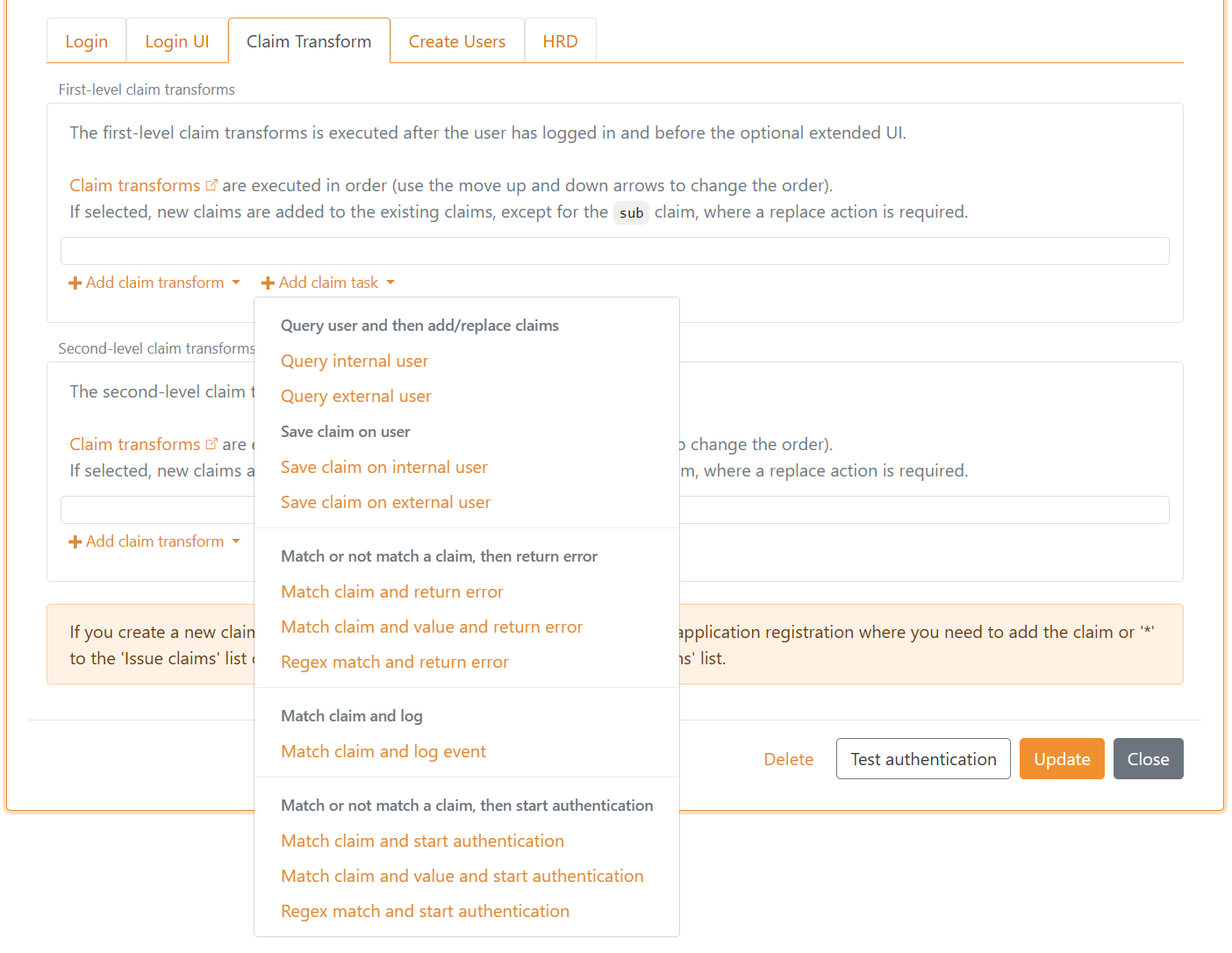Screen dimensions: 1232x953
Task: Open the HRD tab
Action: coord(560,40)
